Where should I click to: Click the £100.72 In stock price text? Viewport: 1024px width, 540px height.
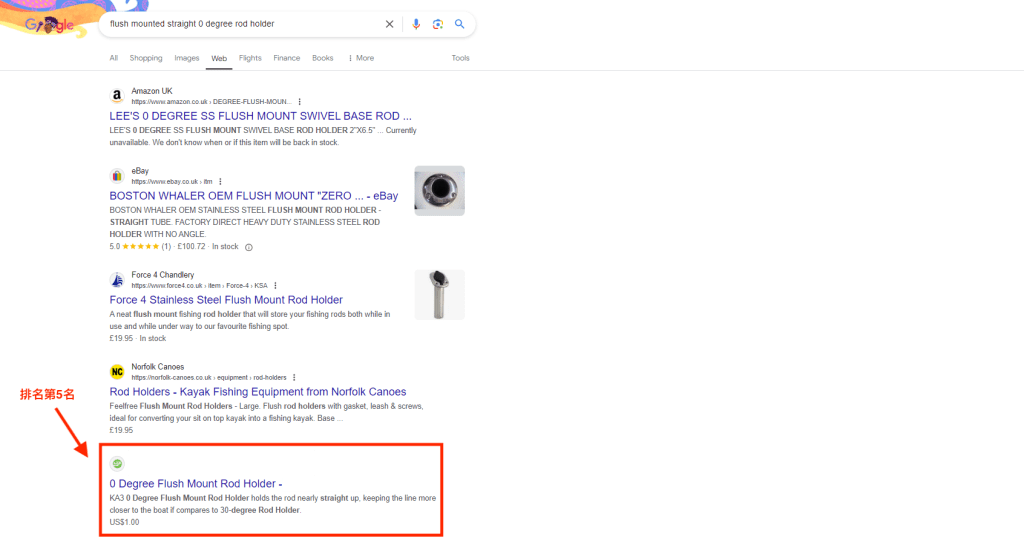coord(208,247)
